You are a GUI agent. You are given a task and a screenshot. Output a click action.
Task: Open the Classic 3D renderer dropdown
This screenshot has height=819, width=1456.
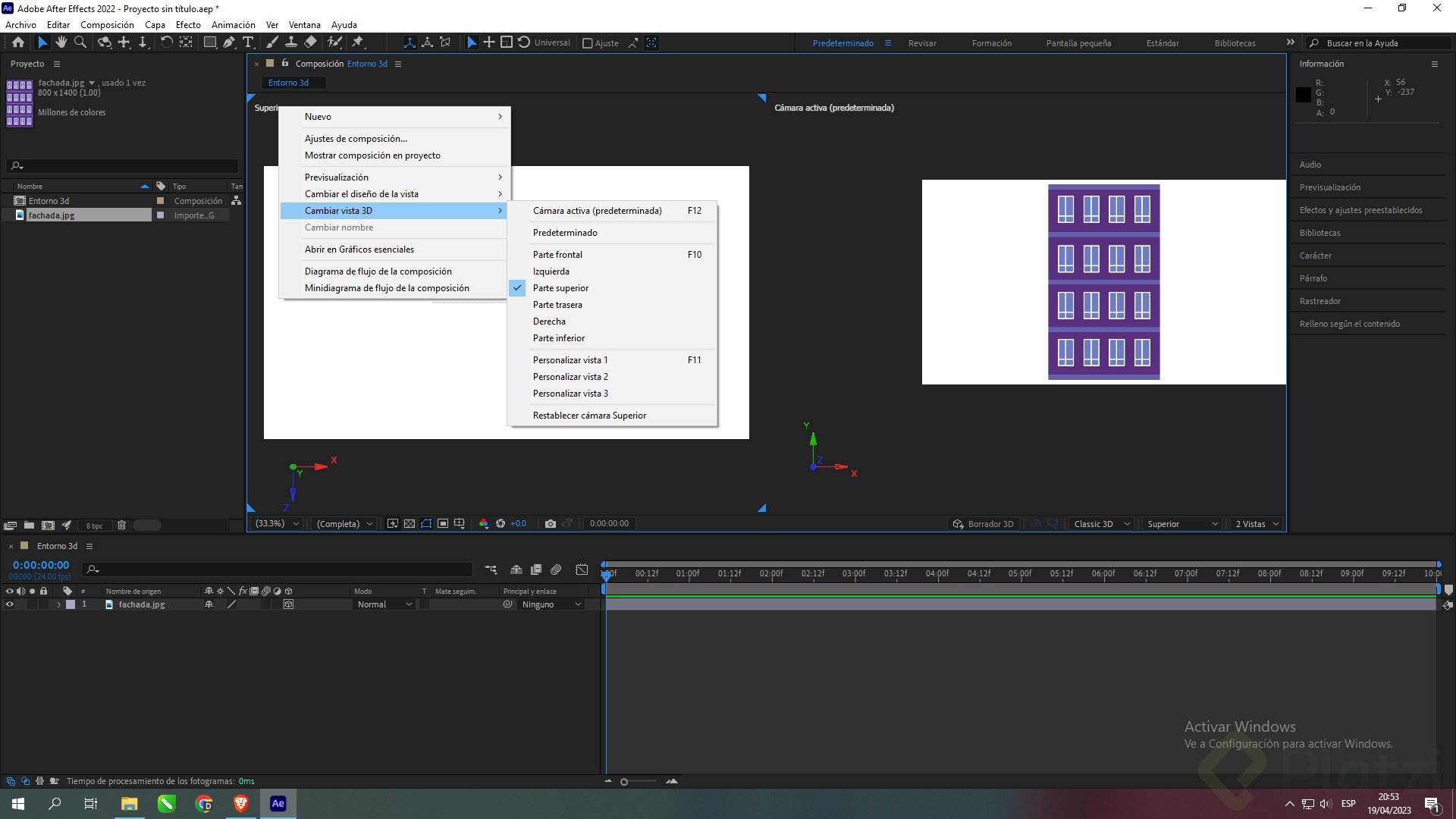[1101, 524]
